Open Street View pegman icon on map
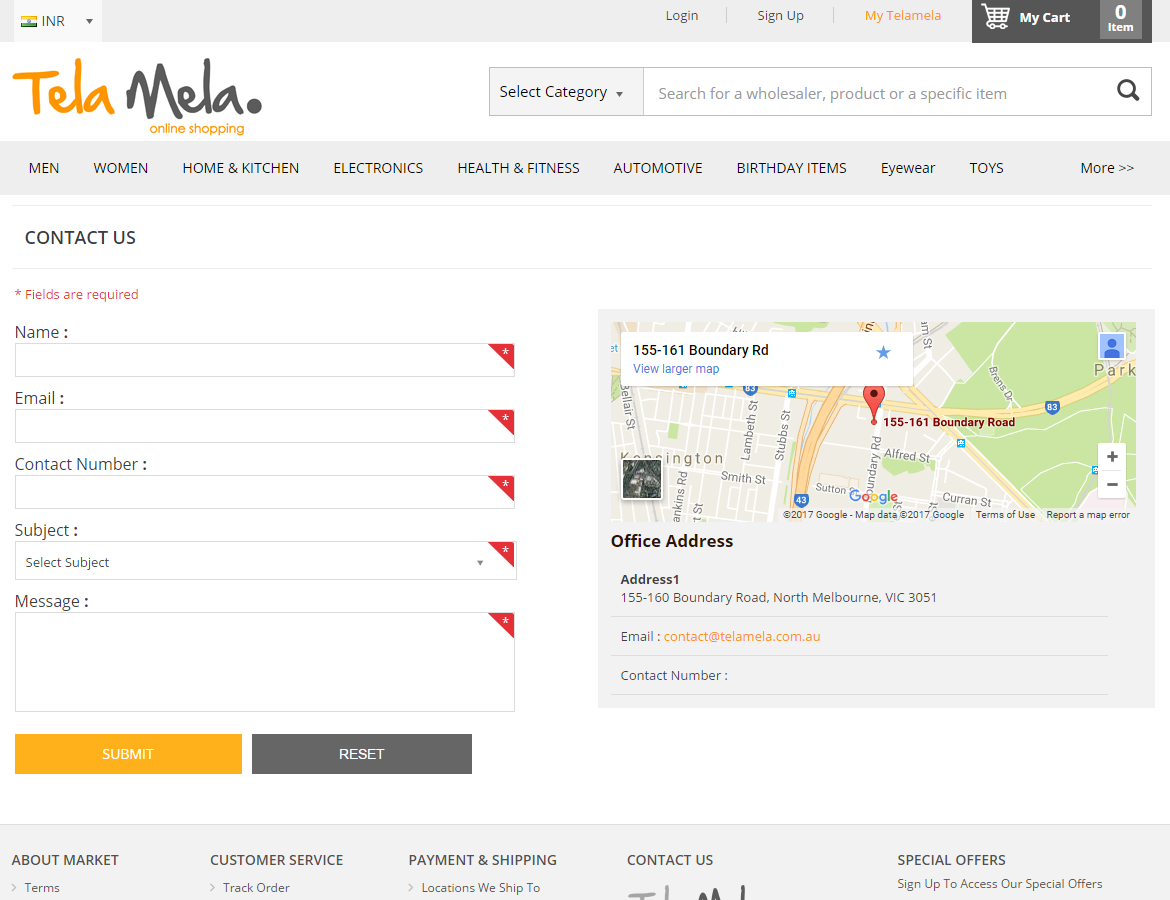 [x=1112, y=347]
